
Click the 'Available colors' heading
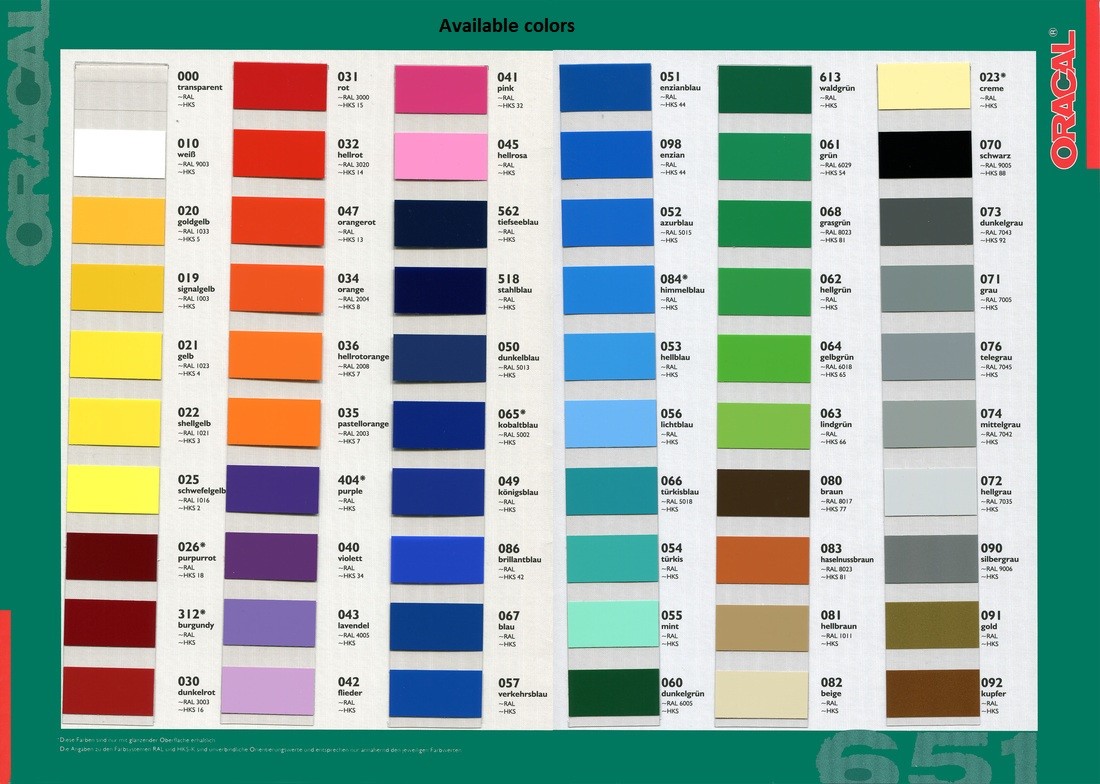pyautogui.click(x=507, y=26)
